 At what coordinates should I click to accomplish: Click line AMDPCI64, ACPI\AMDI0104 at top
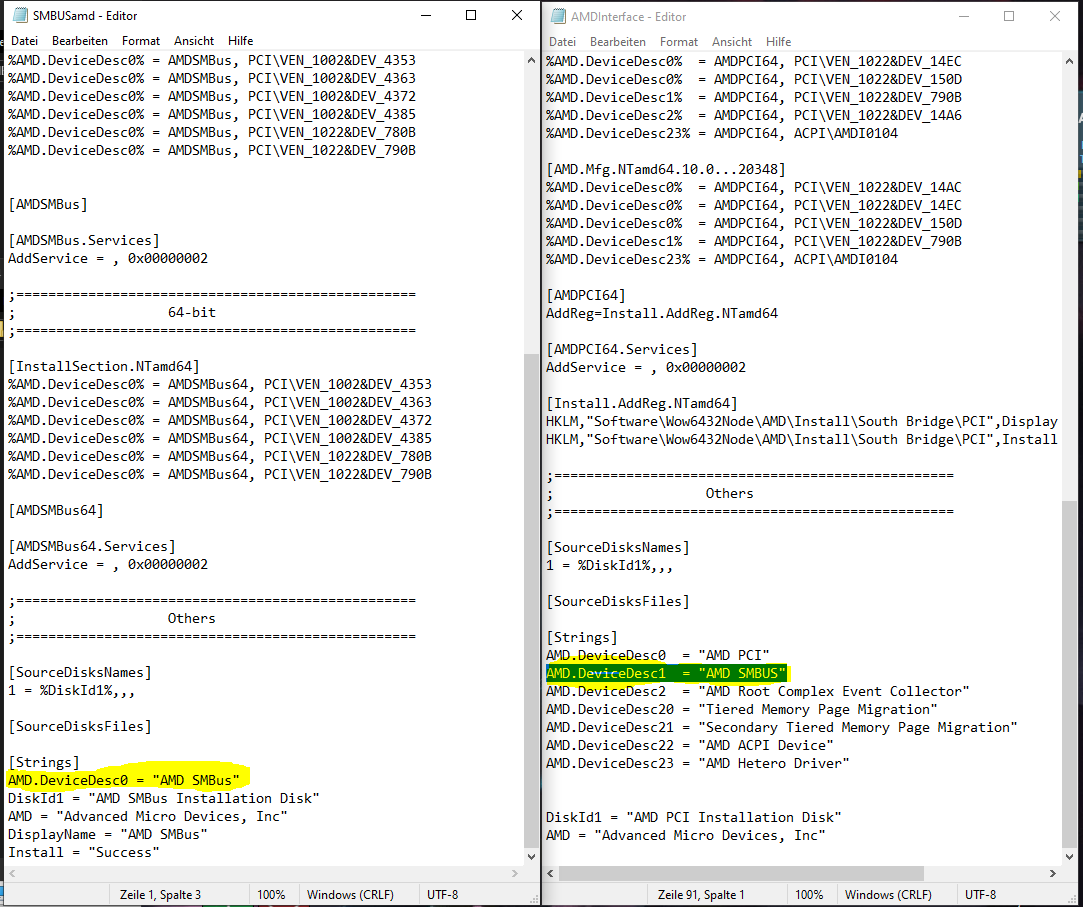pyautogui.click(x=722, y=133)
